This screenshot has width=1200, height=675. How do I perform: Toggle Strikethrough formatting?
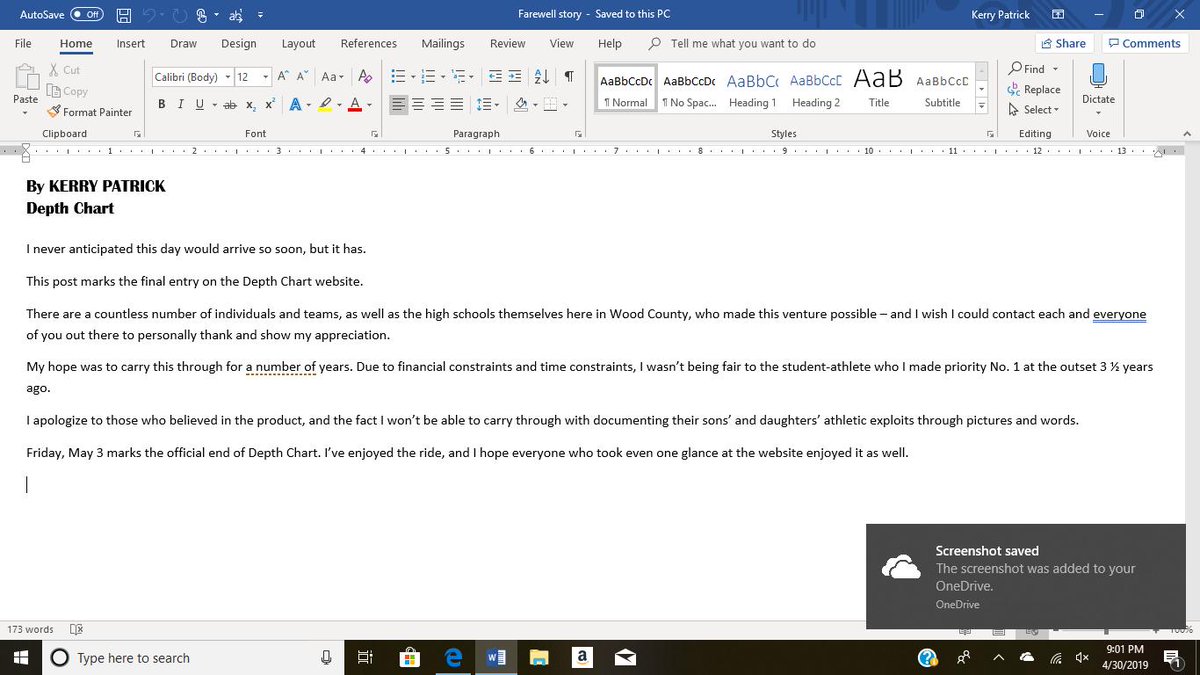pyautogui.click(x=230, y=104)
